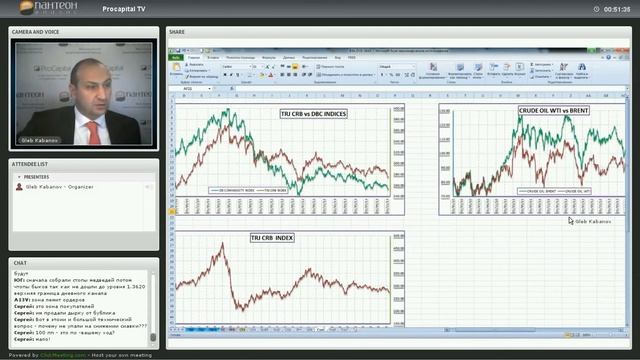Viewport: 640px width, 360px height.
Task: Click the decrease indent icon
Action: click(x=304, y=75)
